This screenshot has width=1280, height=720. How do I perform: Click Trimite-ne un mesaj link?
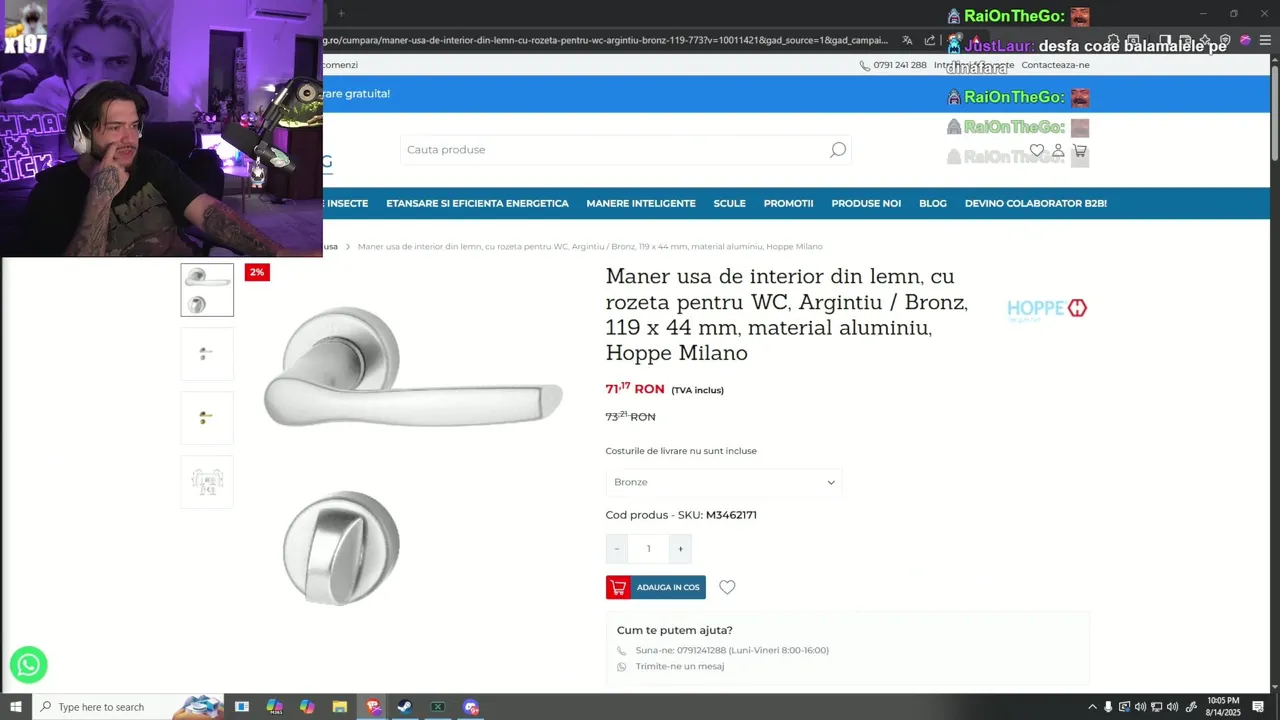point(679,666)
